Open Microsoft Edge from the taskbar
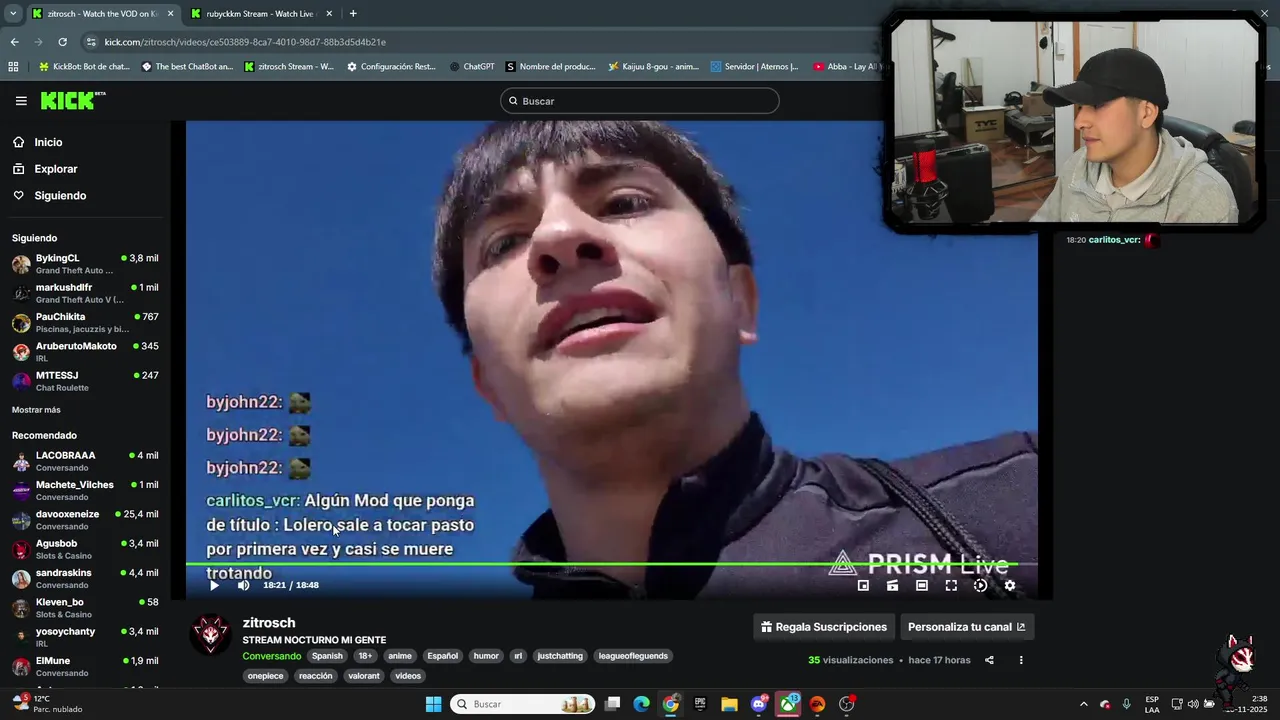The image size is (1280, 720). pyautogui.click(x=641, y=704)
